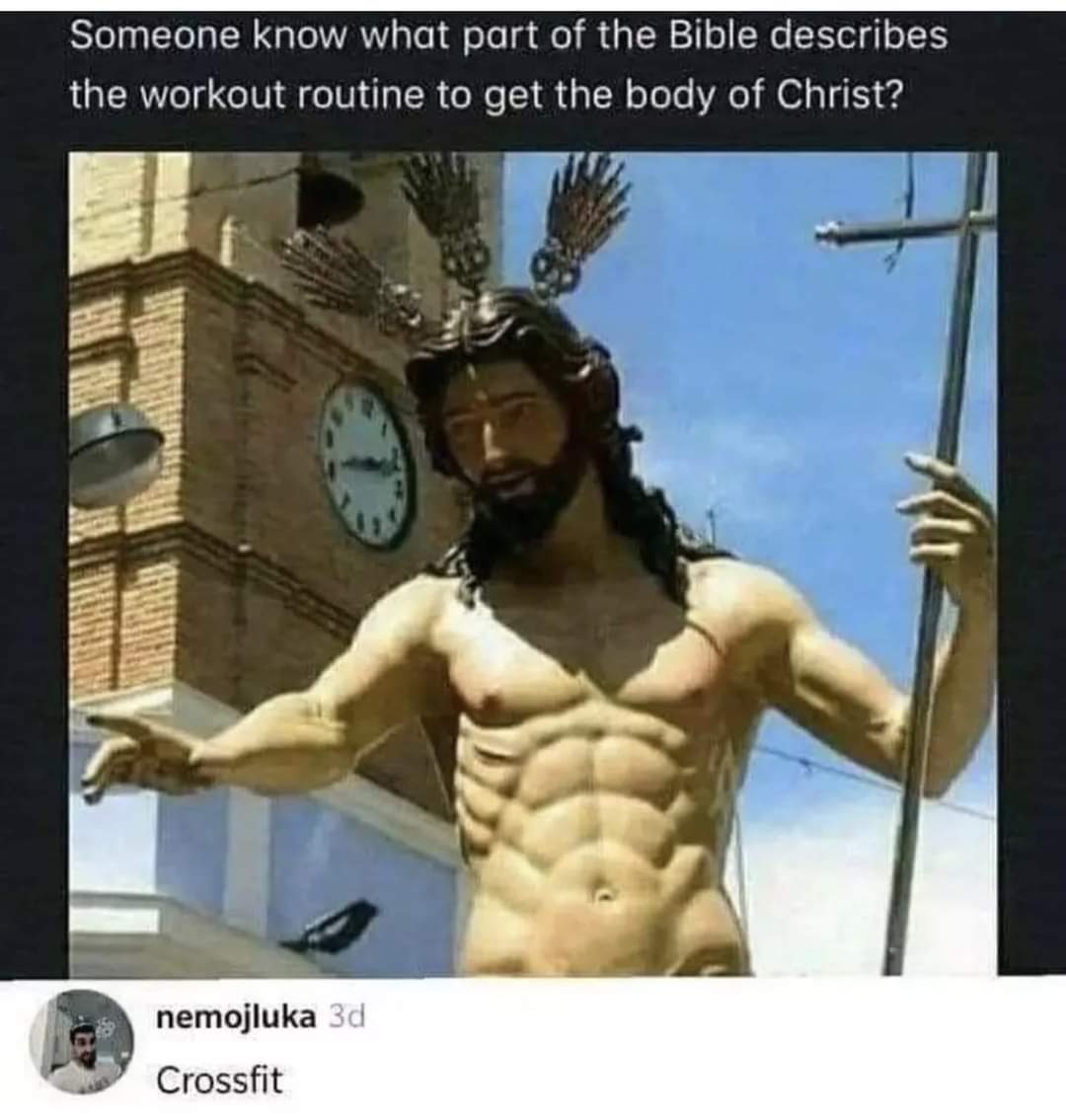This screenshot has width=1066, height=1120.
Task: Click the statue's outstretched pointing hand
Action: [136, 757]
